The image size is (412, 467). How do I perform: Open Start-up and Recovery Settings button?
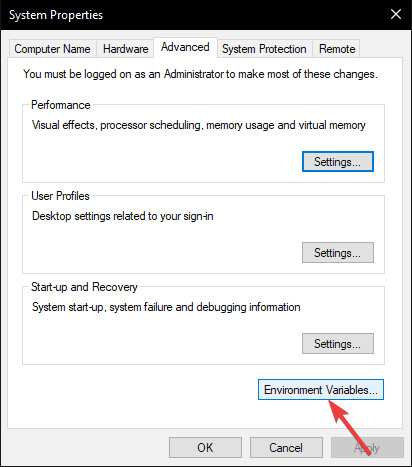[x=338, y=343]
